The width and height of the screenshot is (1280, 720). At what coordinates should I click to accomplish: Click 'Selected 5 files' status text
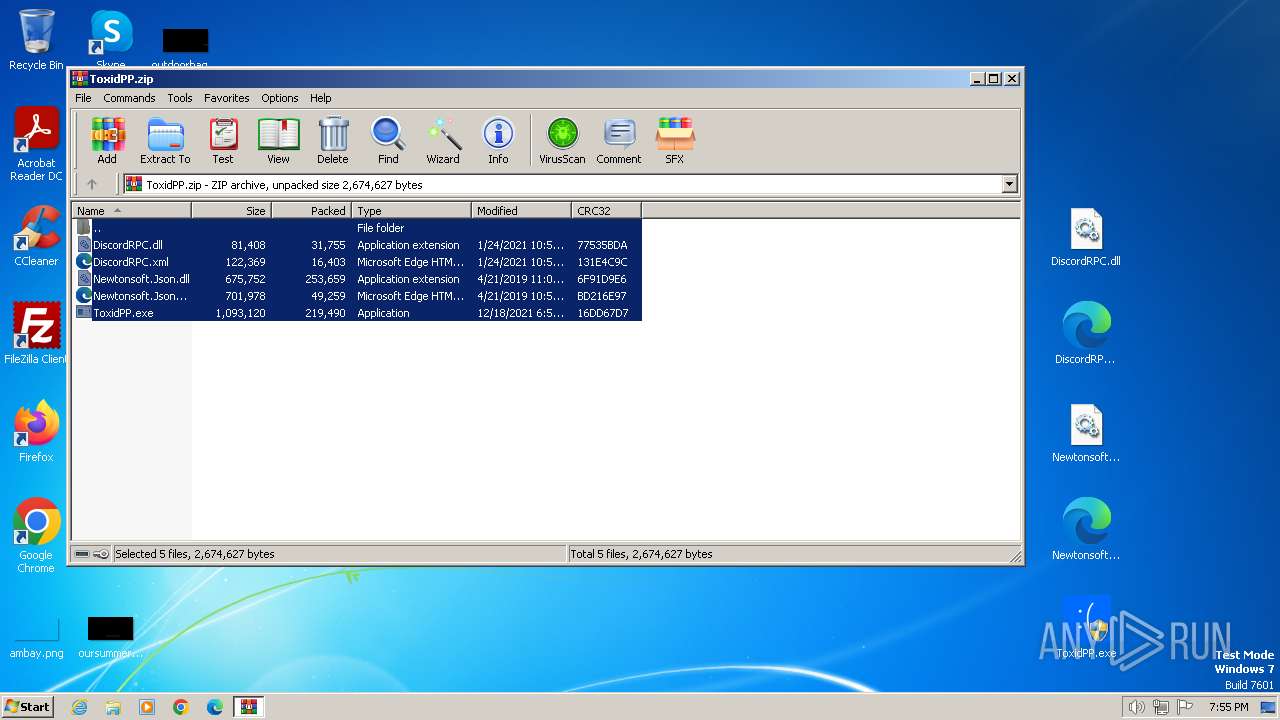194,554
